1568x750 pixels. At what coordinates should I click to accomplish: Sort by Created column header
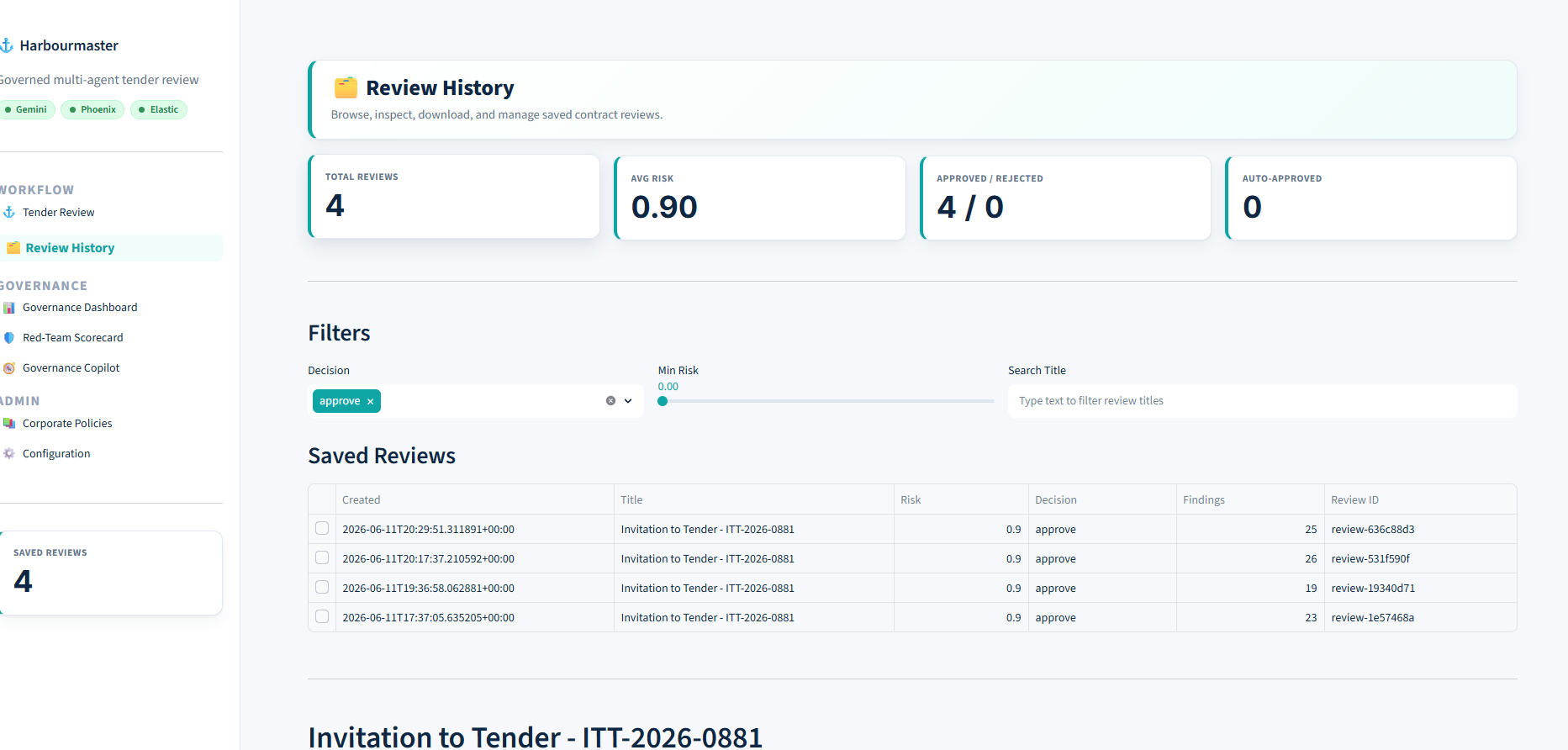[x=475, y=499]
